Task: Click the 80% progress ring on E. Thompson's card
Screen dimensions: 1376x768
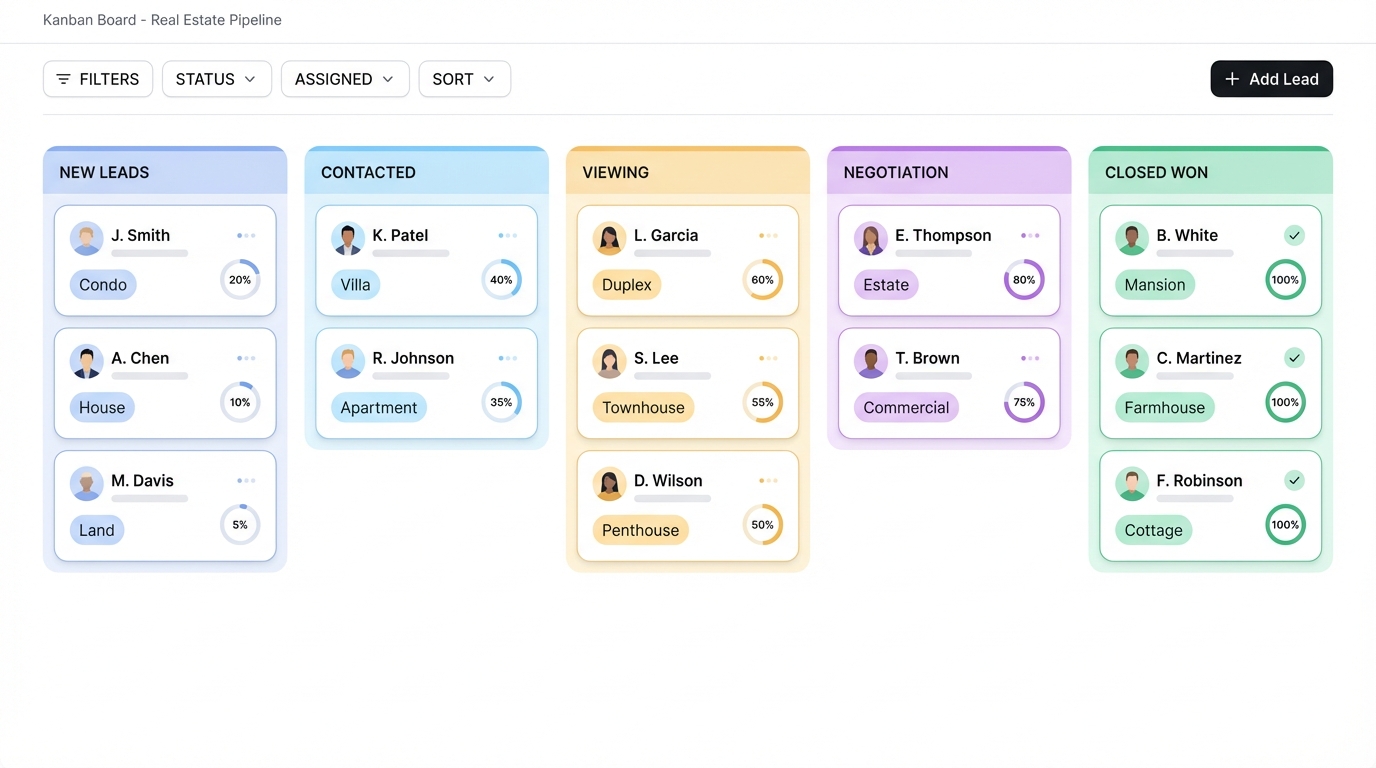Action: point(1023,280)
